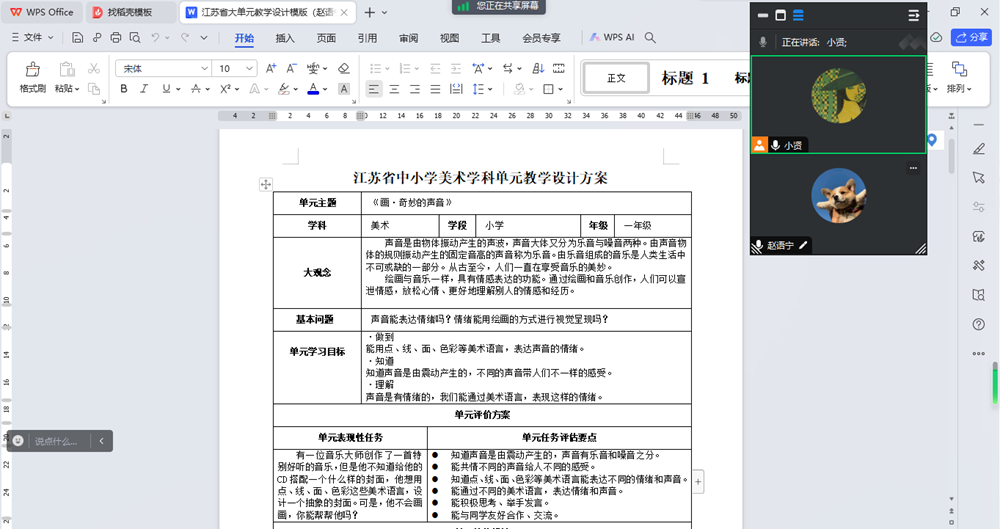Click the table move handle icon
1000x529 pixels.
point(266,184)
